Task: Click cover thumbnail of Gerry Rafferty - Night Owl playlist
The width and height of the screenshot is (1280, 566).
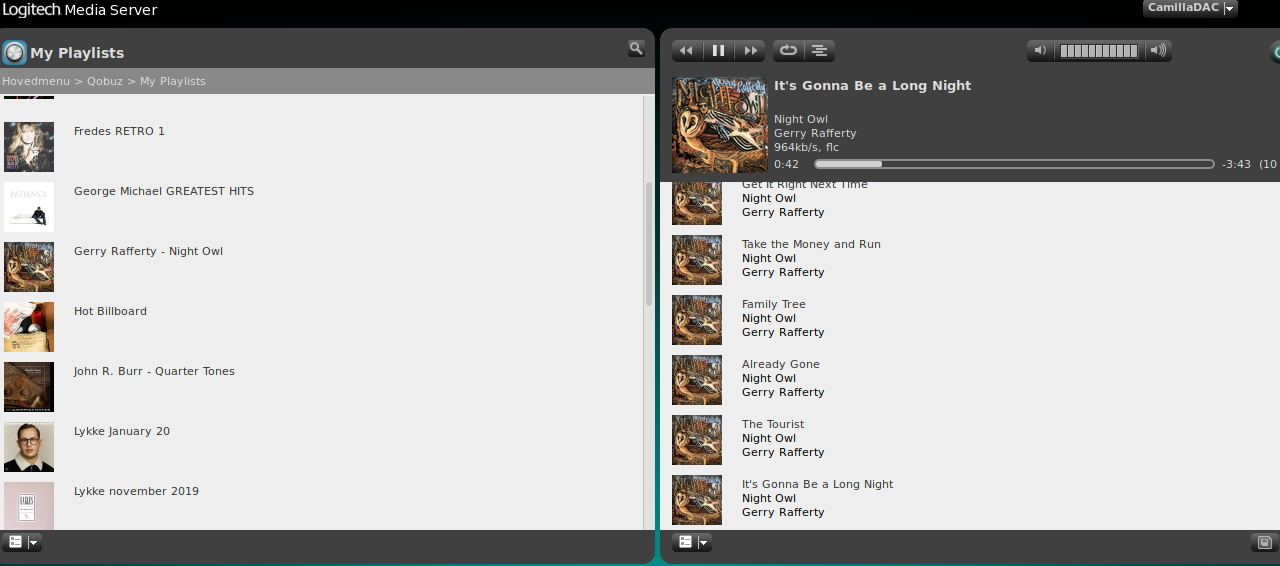Action: (x=29, y=267)
